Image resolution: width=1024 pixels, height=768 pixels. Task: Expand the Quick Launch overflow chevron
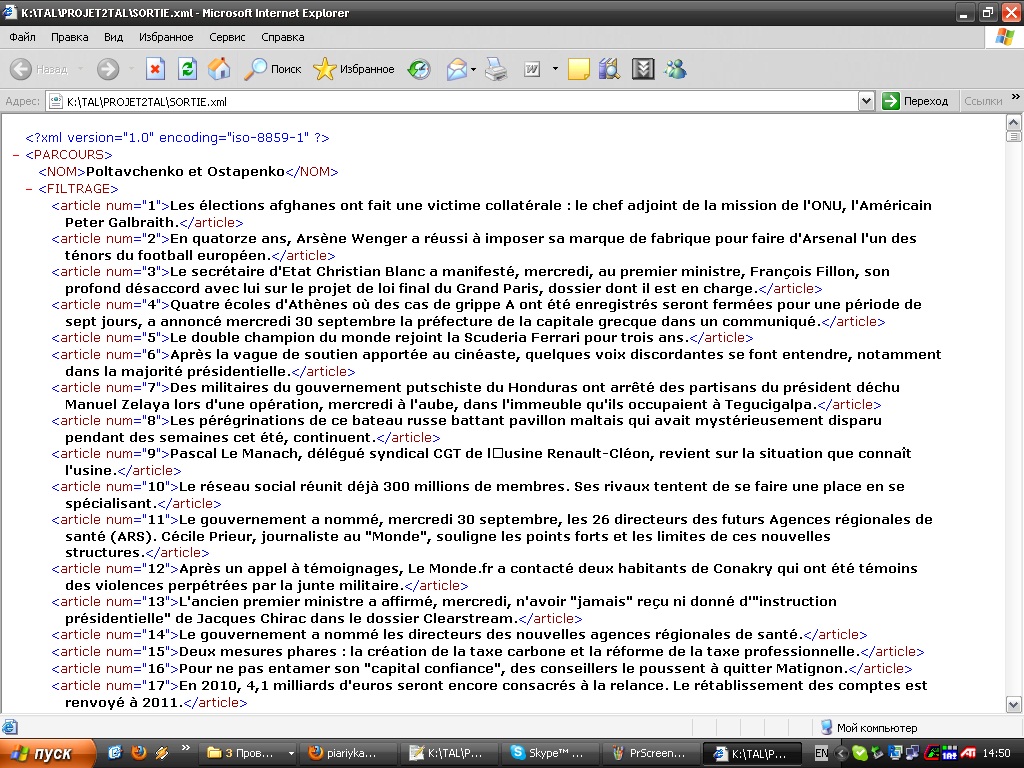pyautogui.click(x=185, y=748)
